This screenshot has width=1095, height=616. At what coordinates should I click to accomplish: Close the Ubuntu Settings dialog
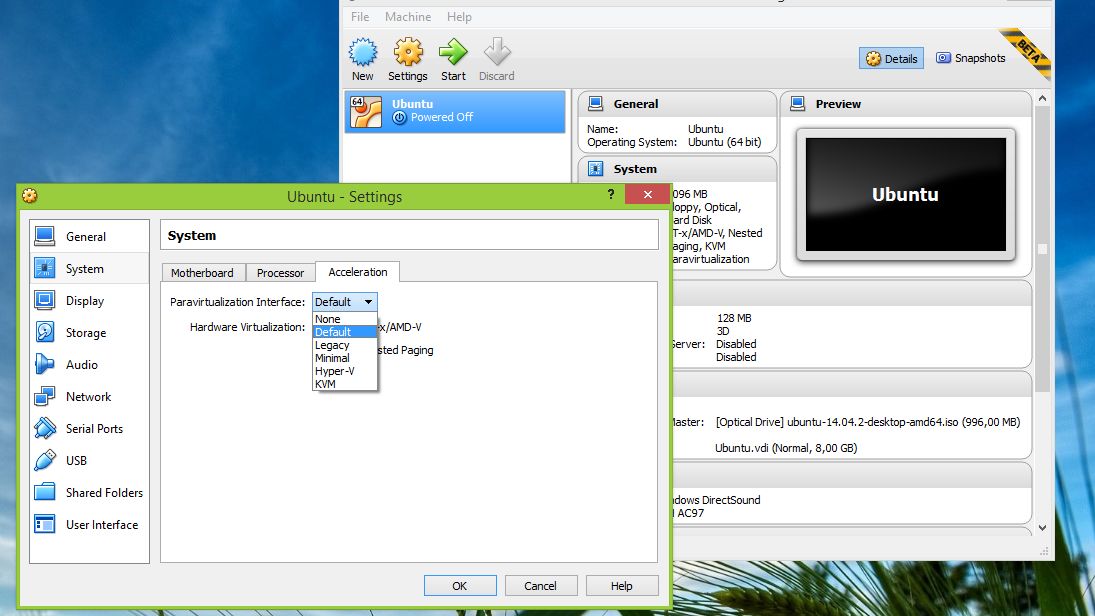647,195
